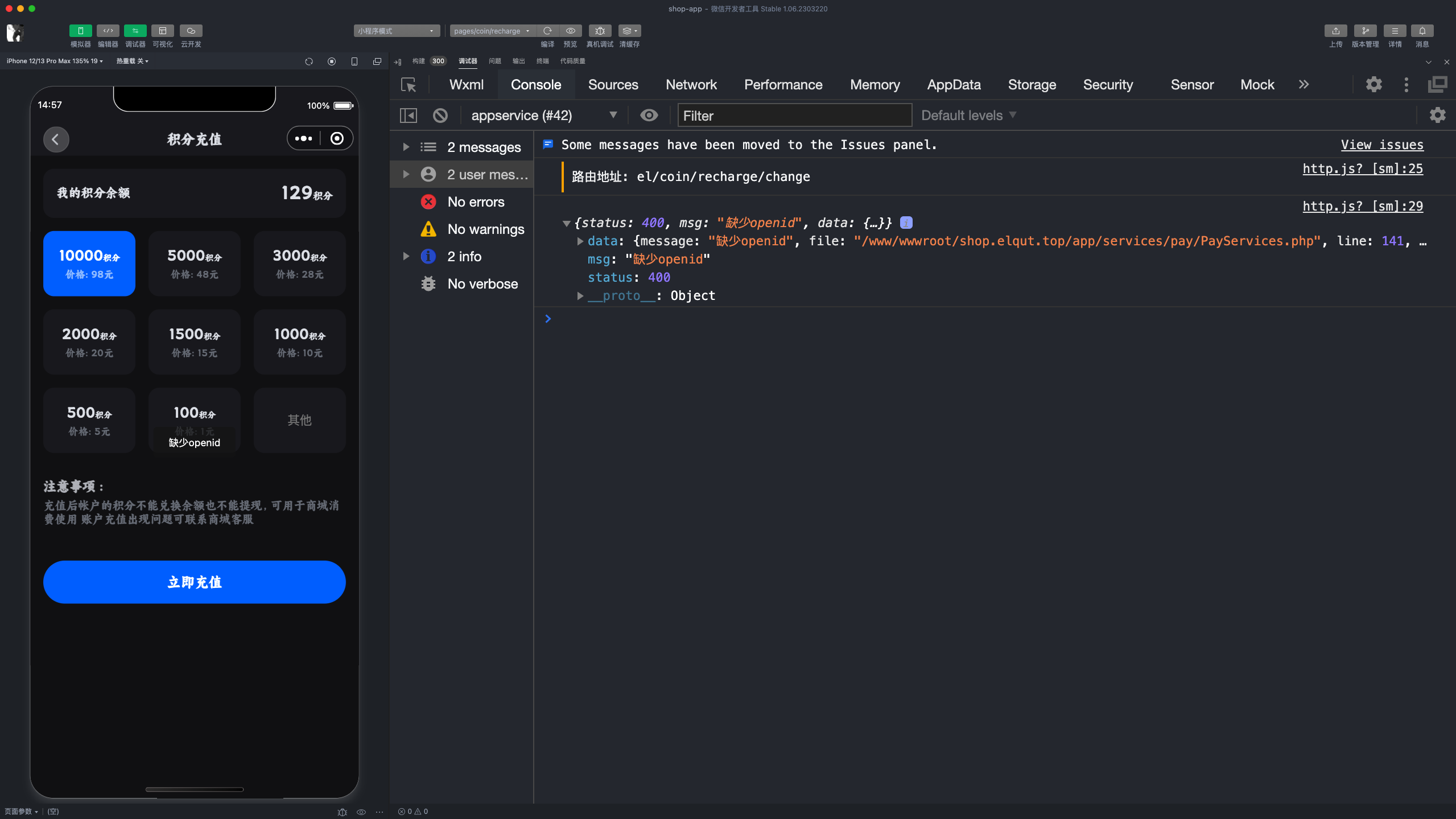Open the 页面参数 dropdown in status bar
The height and width of the screenshot is (819, 1456).
tap(21, 812)
